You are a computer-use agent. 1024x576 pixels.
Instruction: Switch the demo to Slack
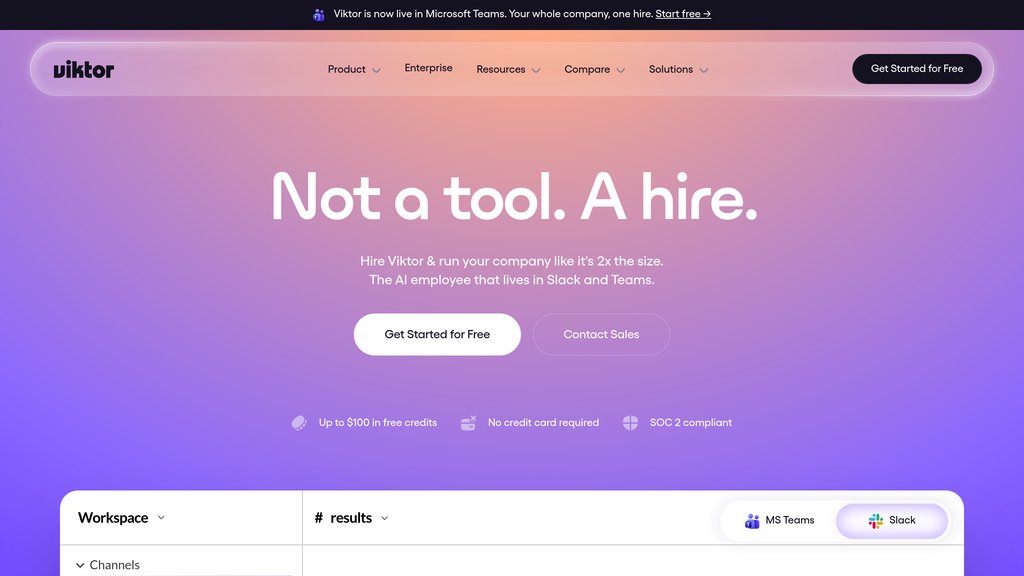point(892,520)
